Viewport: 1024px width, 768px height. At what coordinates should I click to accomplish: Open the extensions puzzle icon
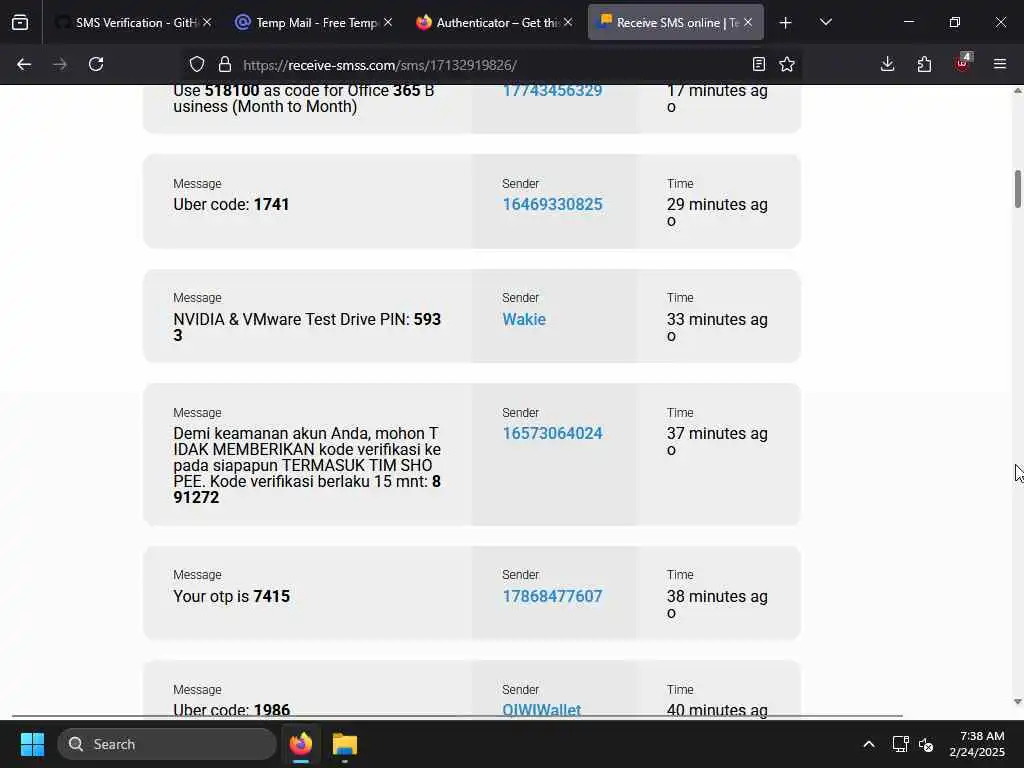coord(924,65)
